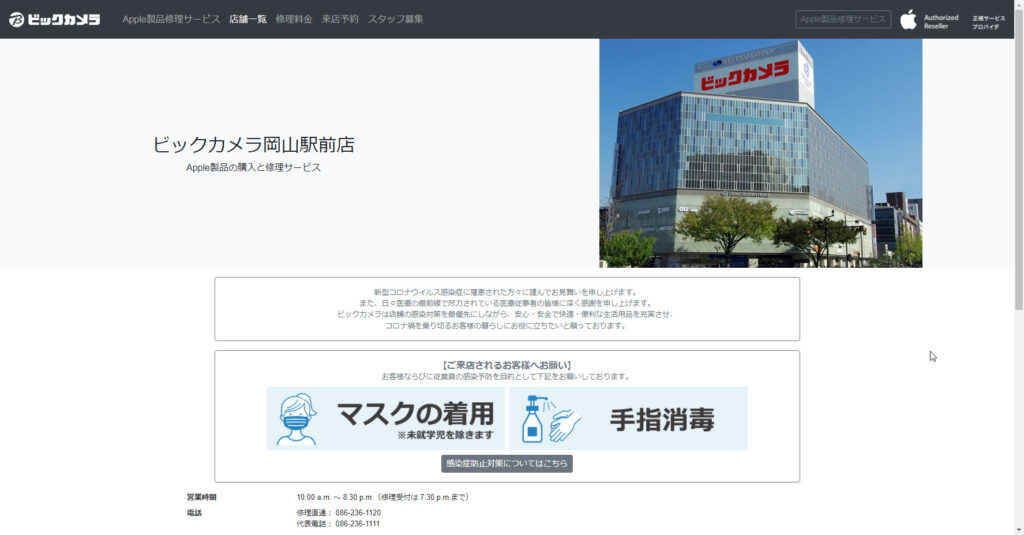Click the 【ご来店されるお客様へお願い】 heading
Screen dimensions: 1024x535
click(507, 365)
